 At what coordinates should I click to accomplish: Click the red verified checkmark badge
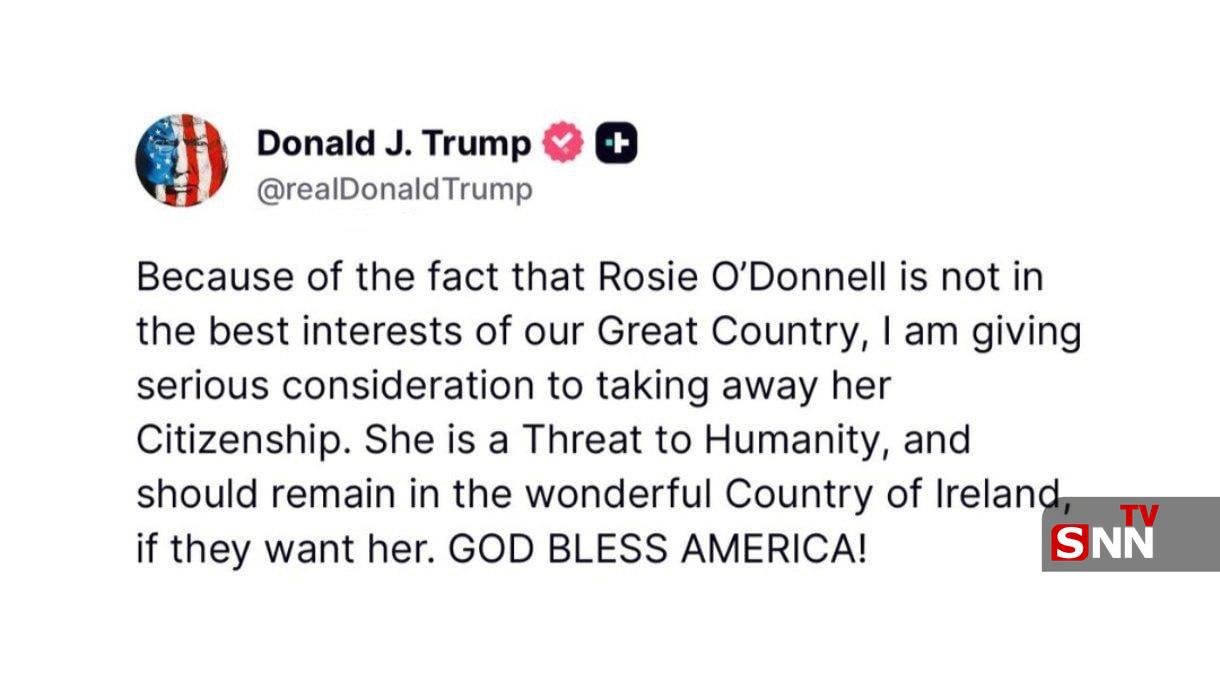[562, 145]
